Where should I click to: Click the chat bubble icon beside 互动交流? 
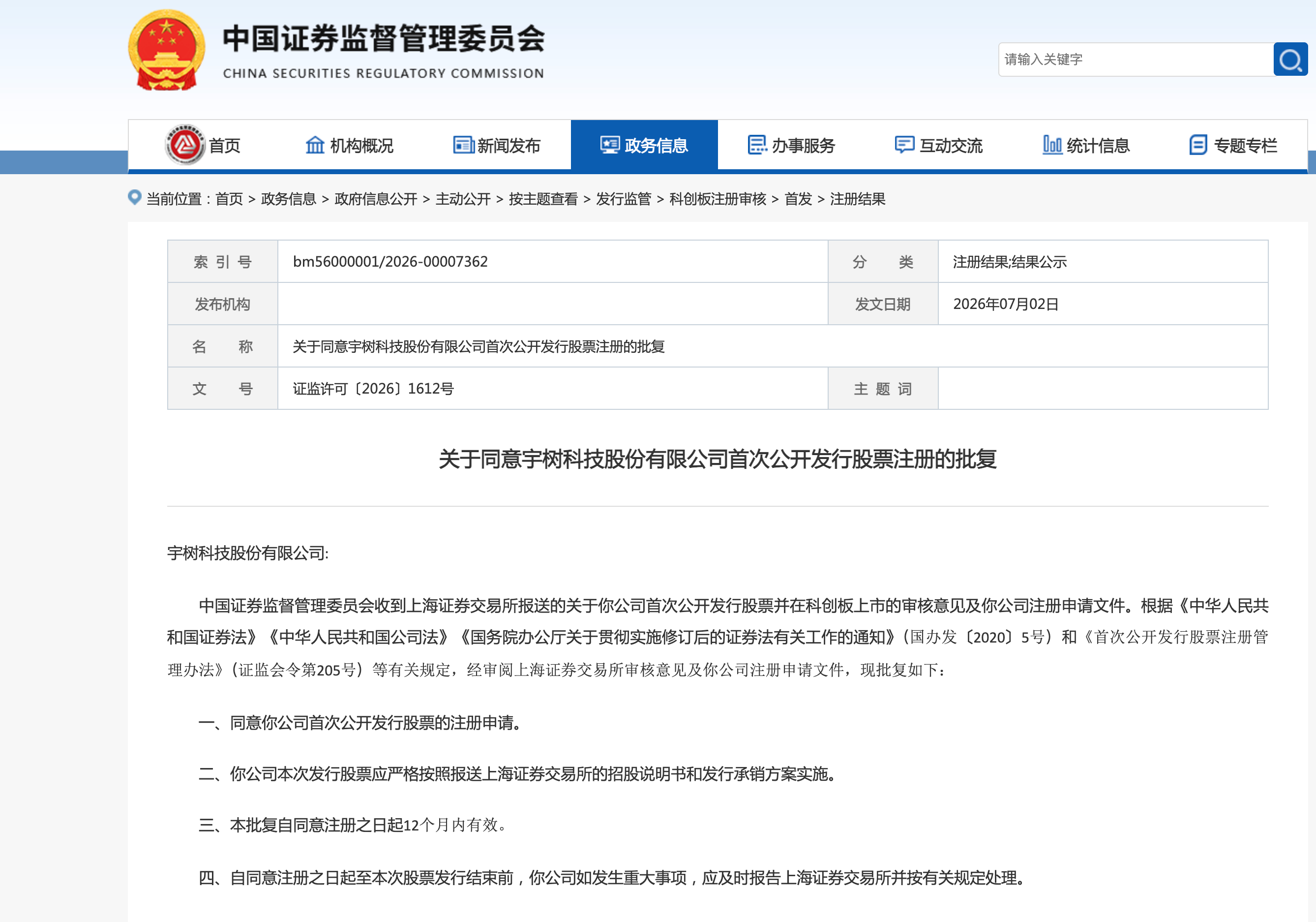904,145
